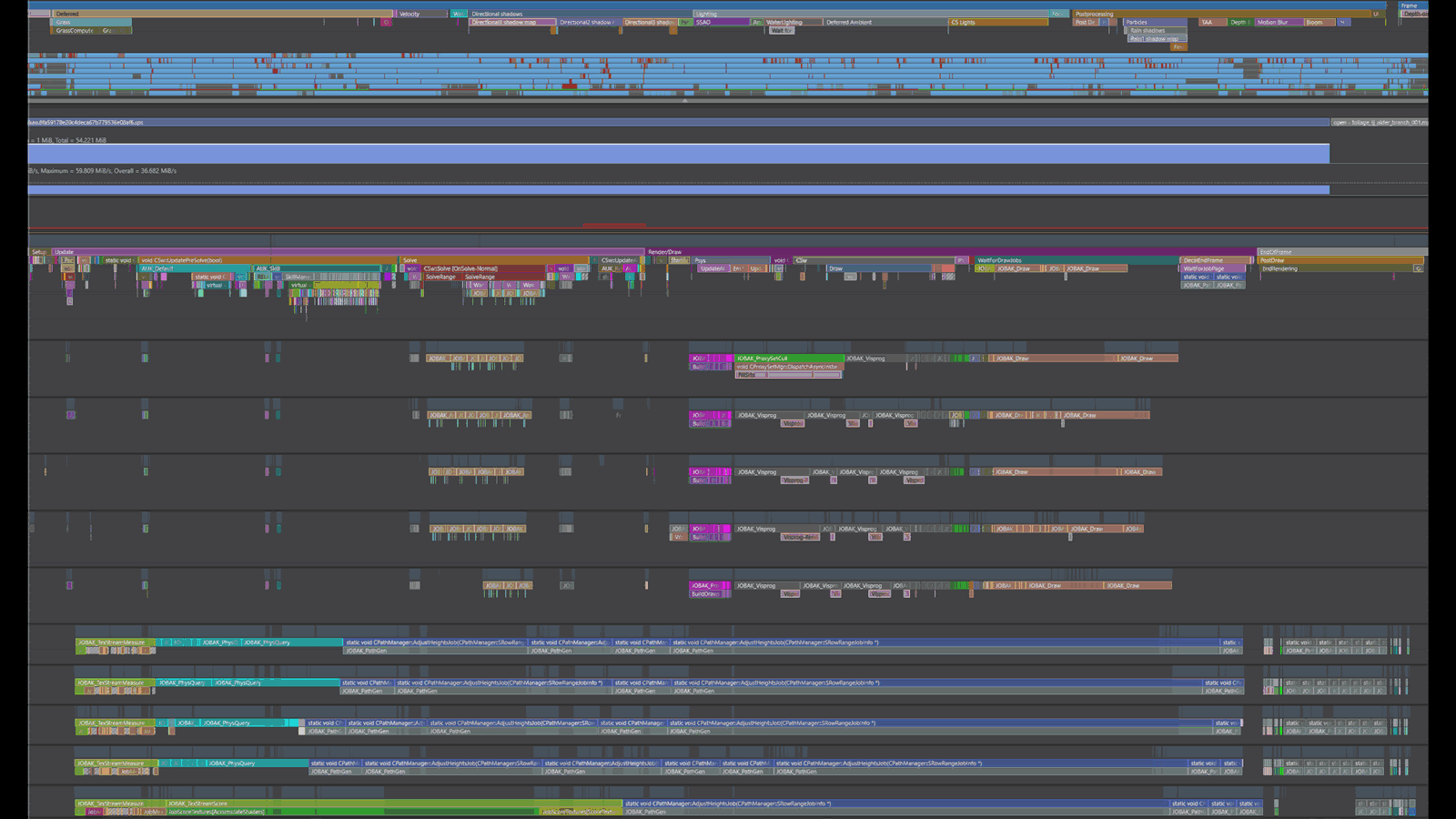Click the memory total plot bar
The image size is (1456, 819).
[678, 154]
